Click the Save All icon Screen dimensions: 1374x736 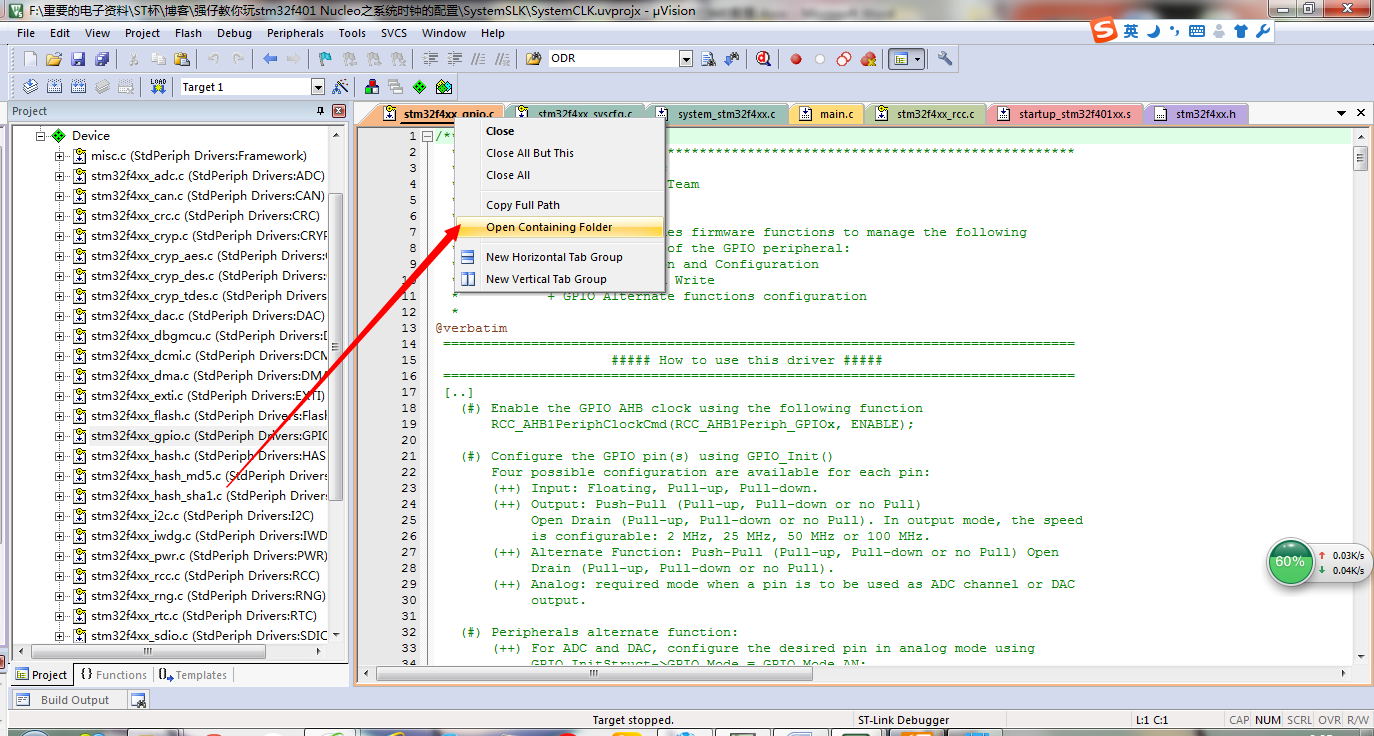[x=102, y=59]
